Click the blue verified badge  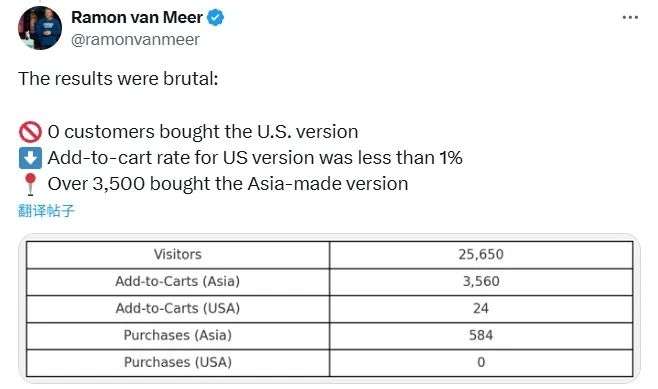[x=216, y=18]
